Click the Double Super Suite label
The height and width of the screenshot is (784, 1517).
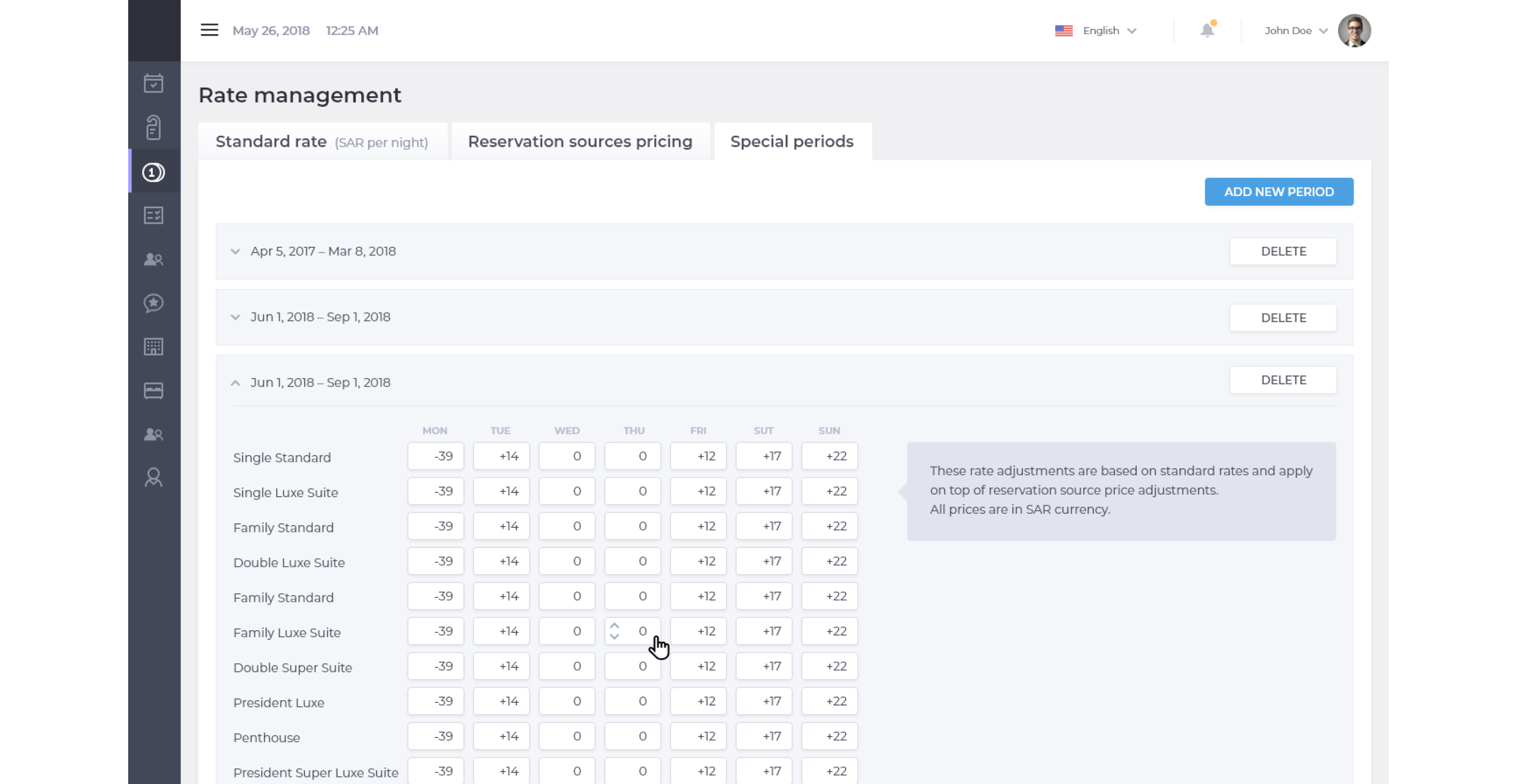[x=292, y=668]
